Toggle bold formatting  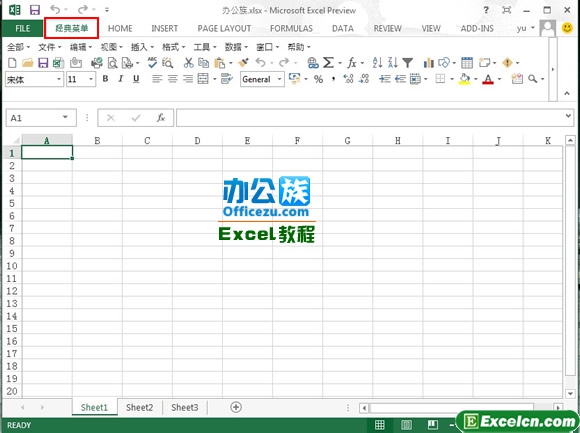pos(105,79)
